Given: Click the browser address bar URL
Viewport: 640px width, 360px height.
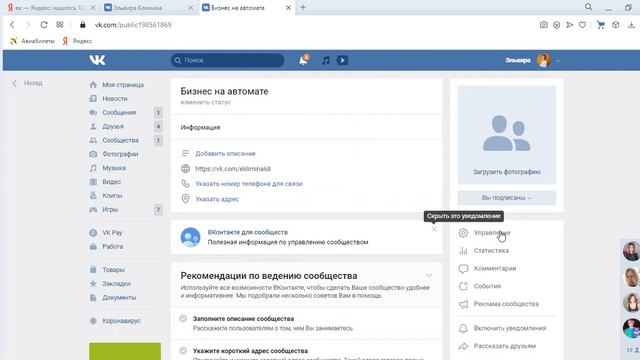Looking at the screenshot, I should [133, 25].
